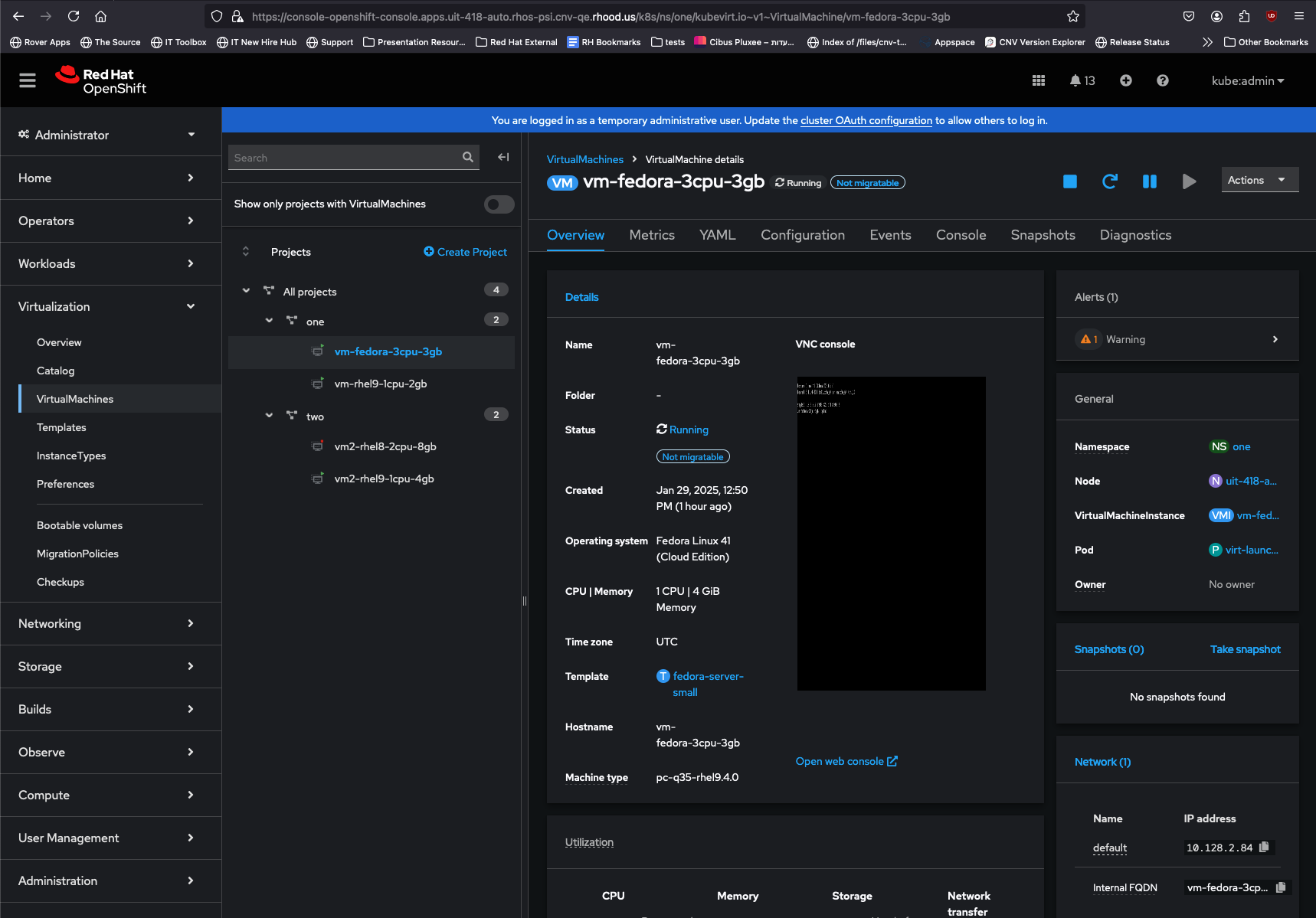Collapse the projects tree panel
This screenshot has height=918, width=1316.
[503, 157]
